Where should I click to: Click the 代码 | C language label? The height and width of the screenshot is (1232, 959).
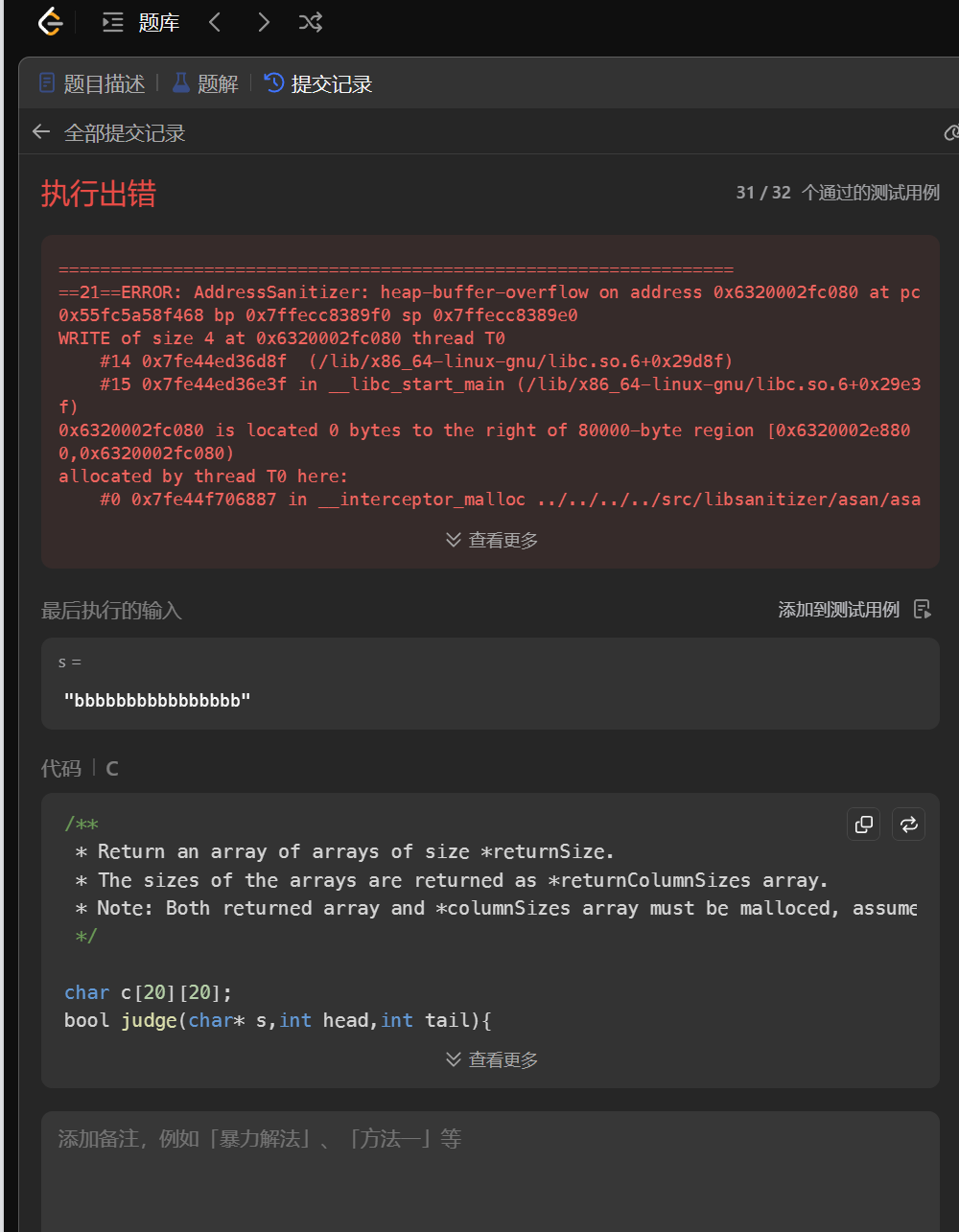point(80,768)
